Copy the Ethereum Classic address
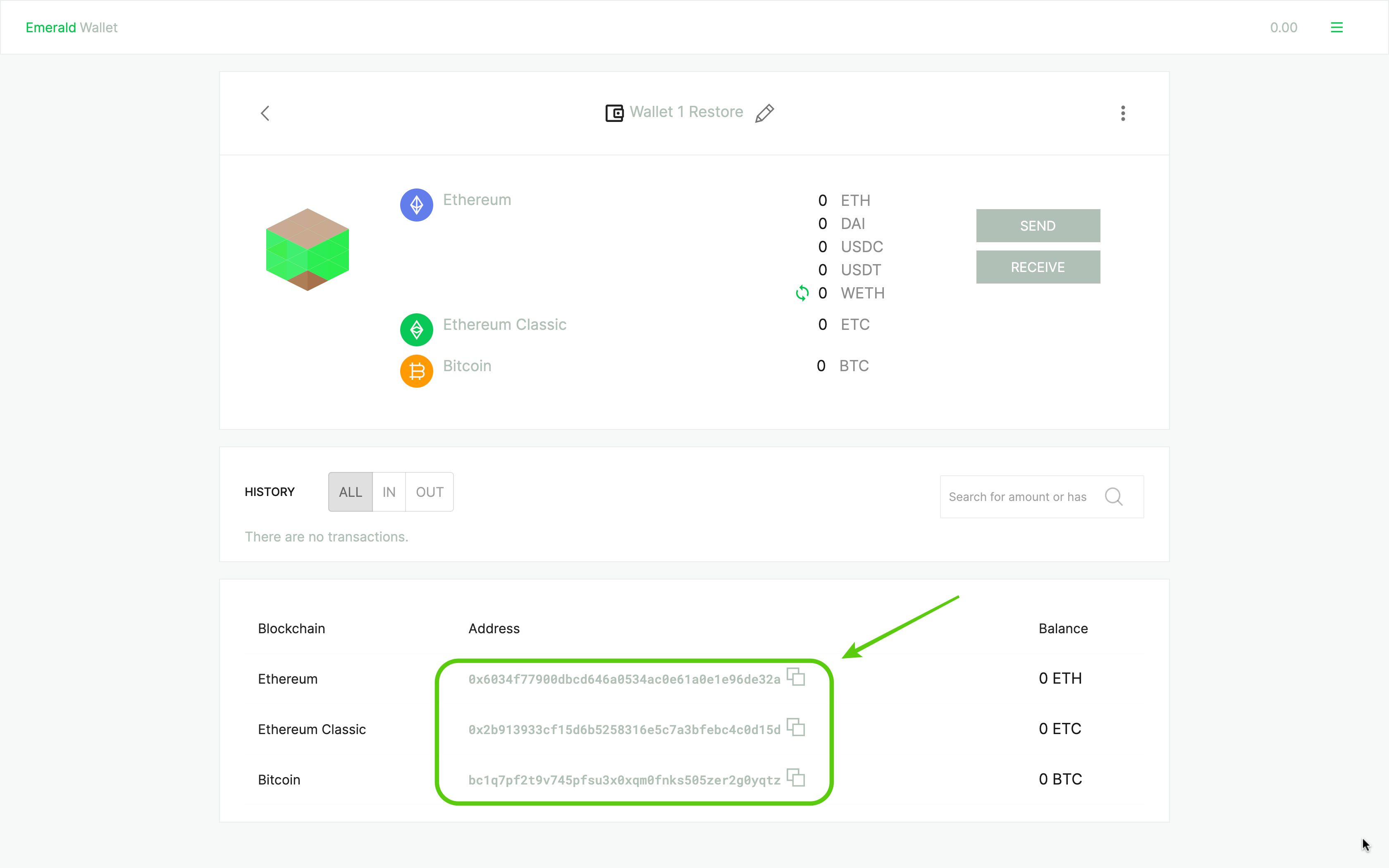The width and height of the screenshot is (1389, 868). (795, 727)
